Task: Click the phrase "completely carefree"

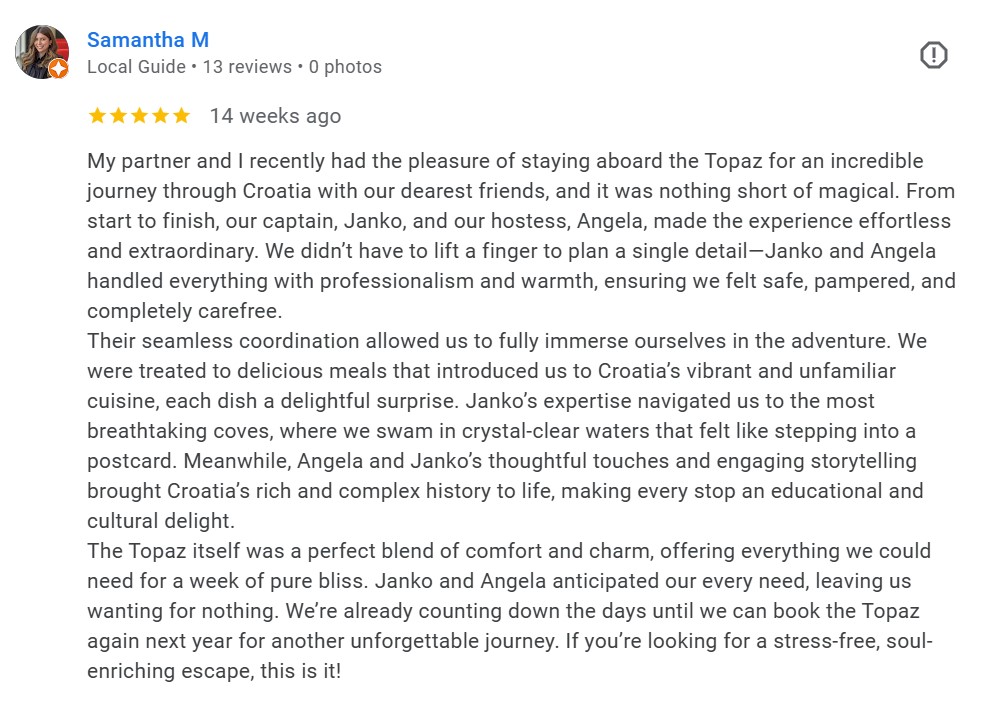Action: pos(182,311)
